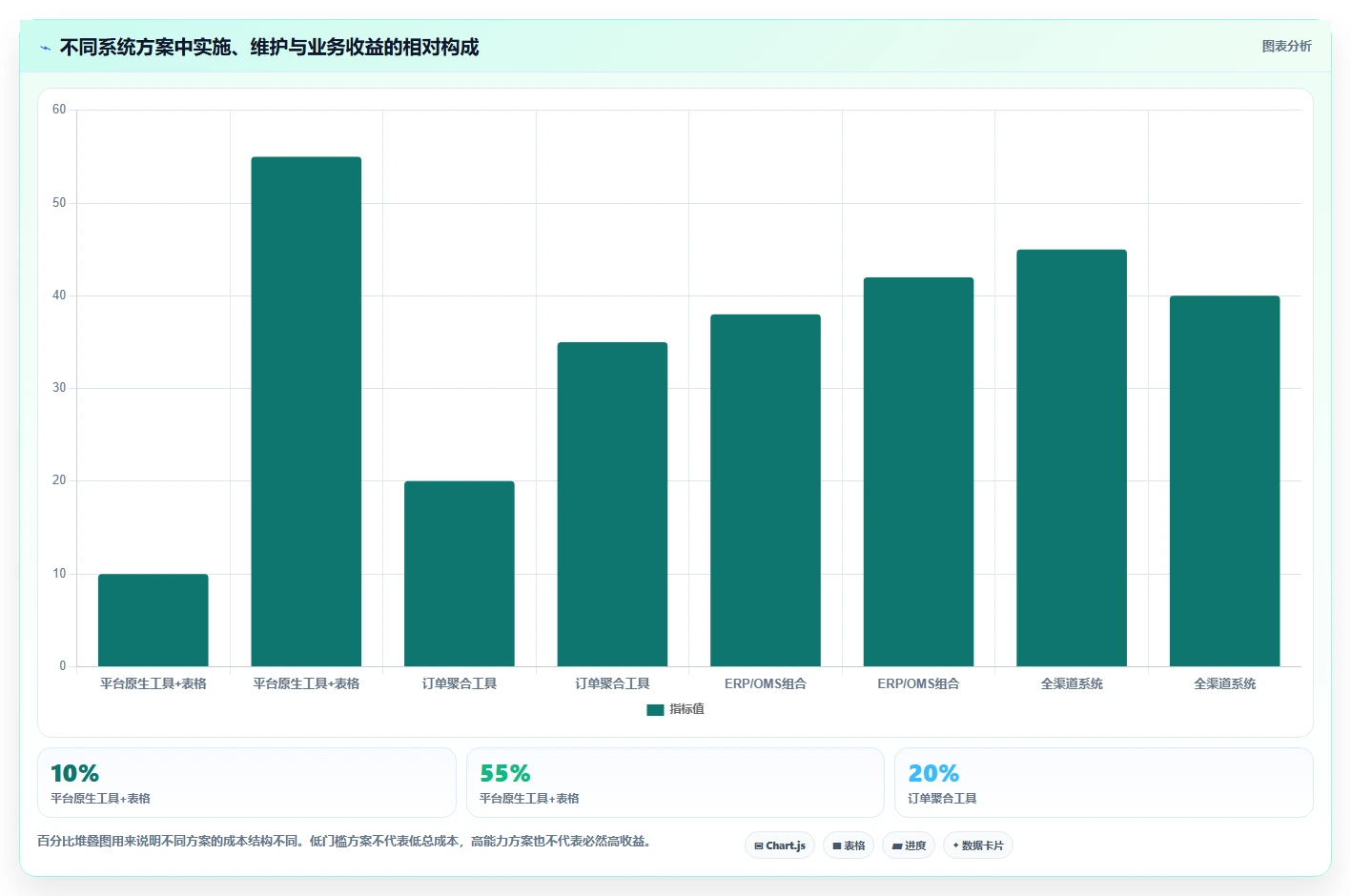This screenshot has width=1351, height=896.
Task: Click the y-axis label 30
Action: pos(59,388)
